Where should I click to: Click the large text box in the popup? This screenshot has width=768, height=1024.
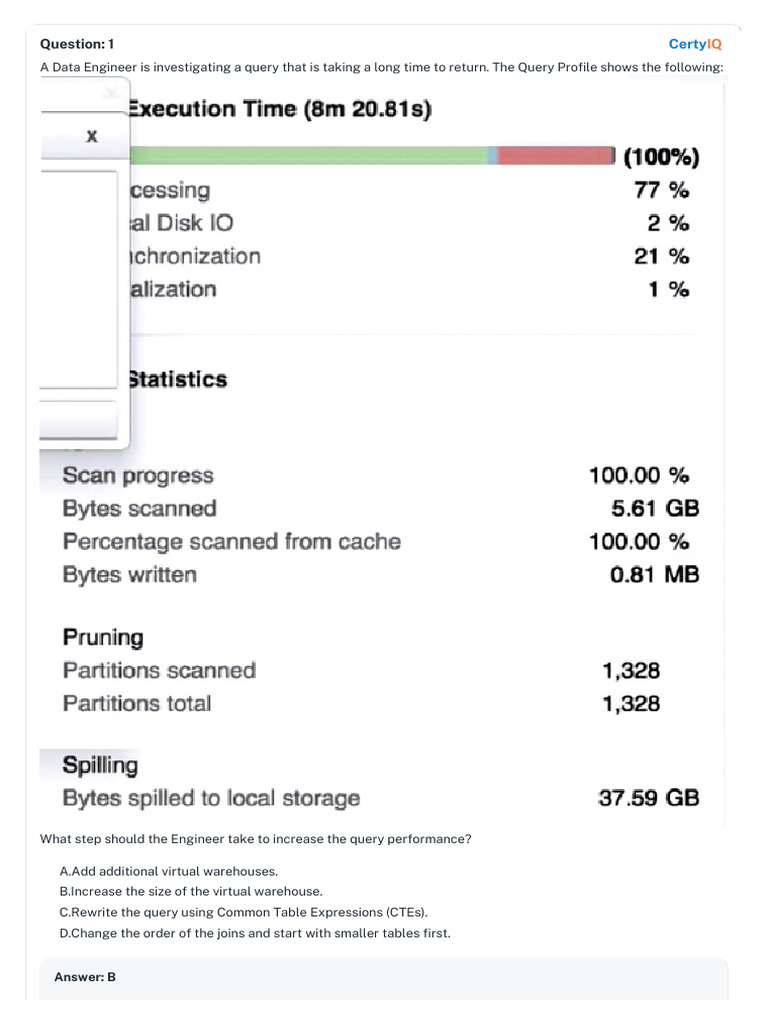pyautogui.click(x=79, y=278)
